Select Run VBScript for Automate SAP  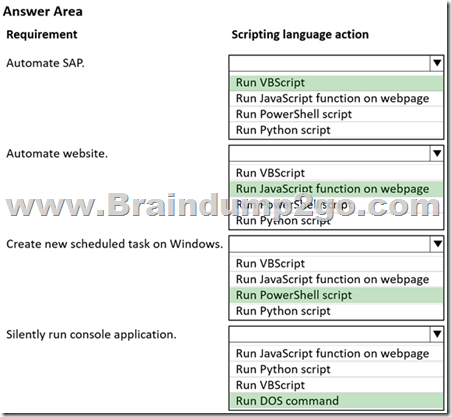(336, 83)
